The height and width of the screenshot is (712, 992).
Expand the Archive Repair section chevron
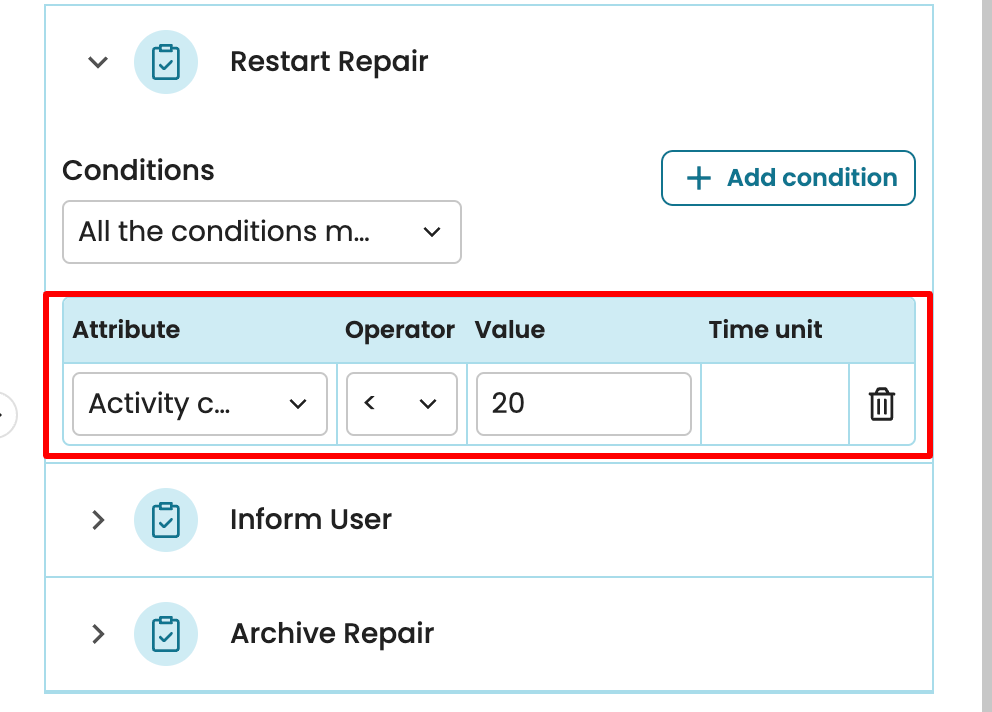(97, 634)
